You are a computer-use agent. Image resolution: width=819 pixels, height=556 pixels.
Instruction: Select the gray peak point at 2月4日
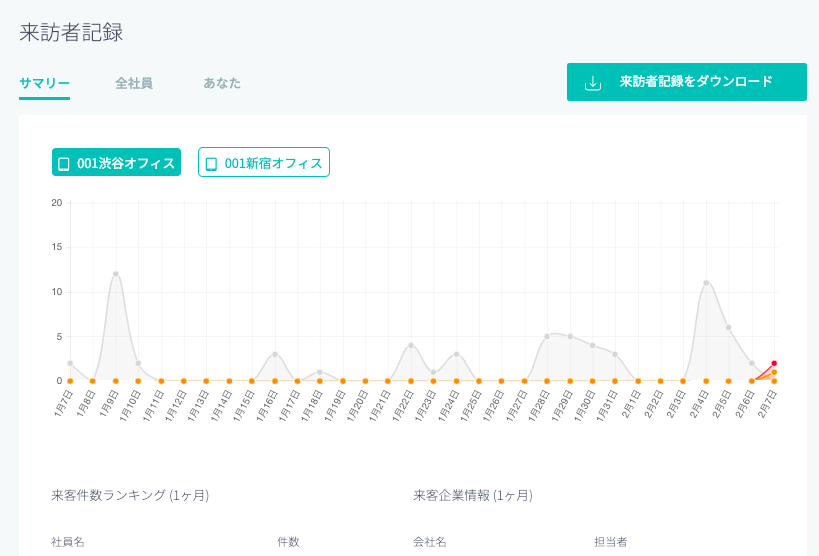tap(706, 283)
